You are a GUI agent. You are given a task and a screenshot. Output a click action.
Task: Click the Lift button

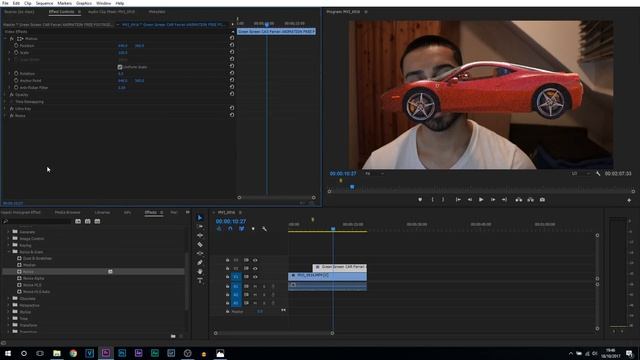pos(519,200)
